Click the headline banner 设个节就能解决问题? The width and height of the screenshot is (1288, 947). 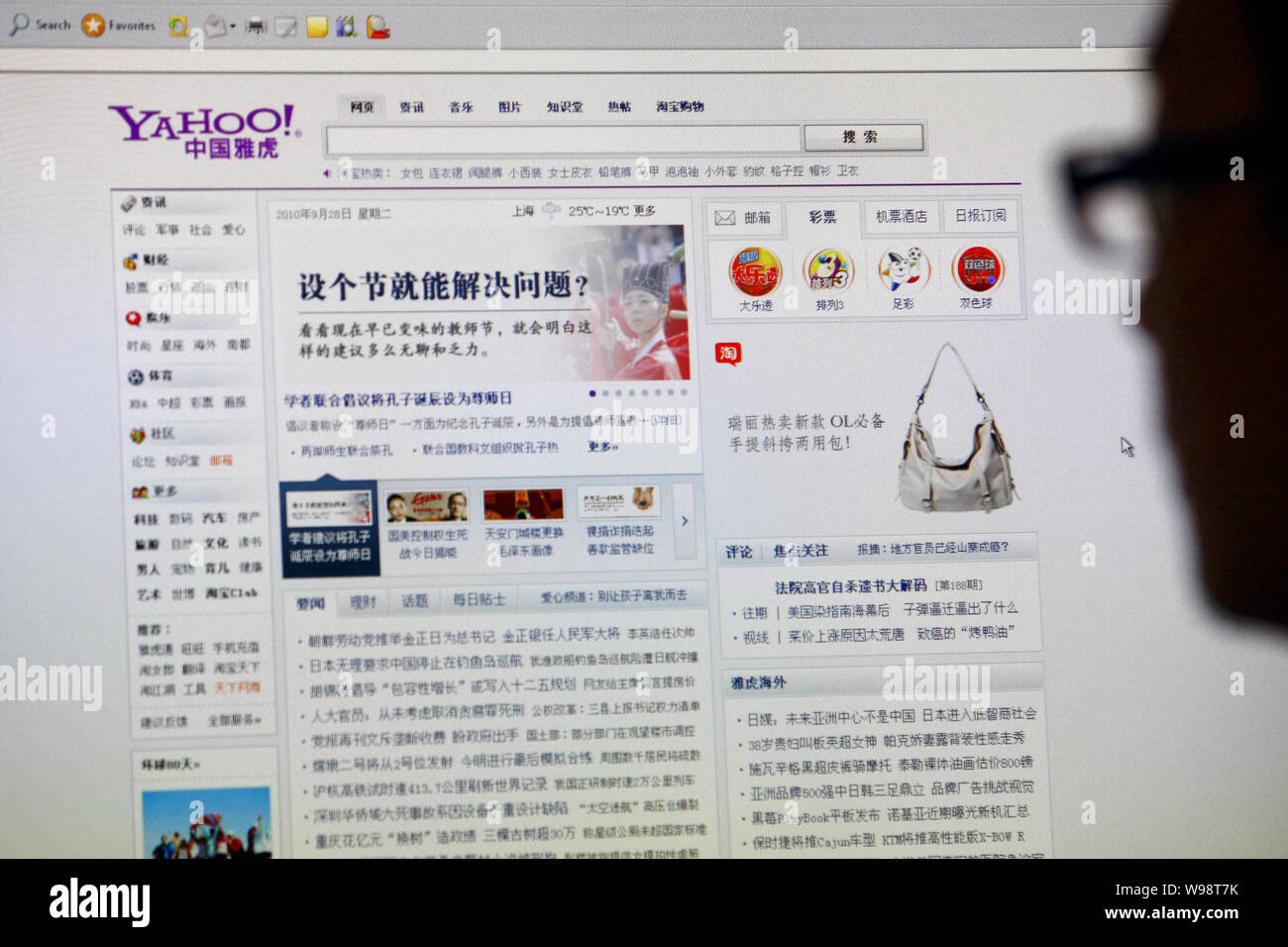[x=445, y=286]
